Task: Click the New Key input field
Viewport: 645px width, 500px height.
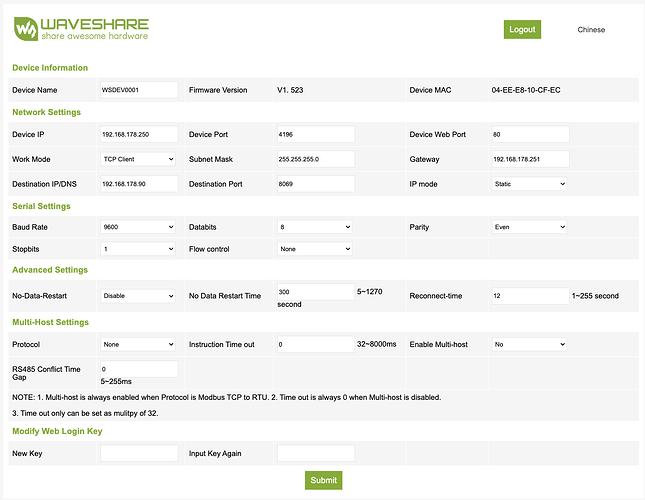Action: tap(139, 453)
